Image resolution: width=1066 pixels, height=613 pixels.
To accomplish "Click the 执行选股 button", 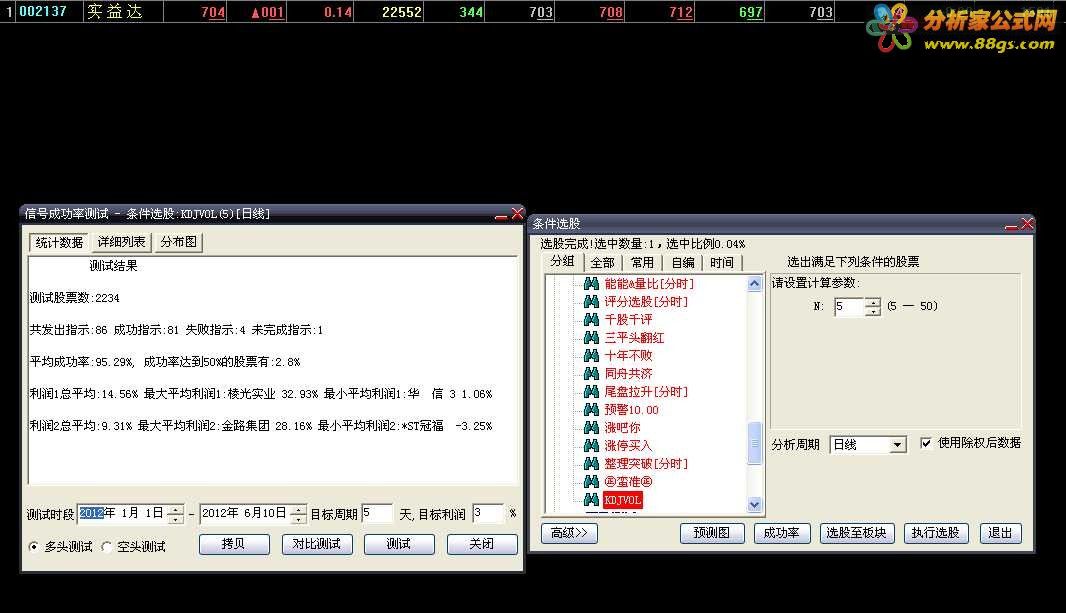I will [935, 533].
